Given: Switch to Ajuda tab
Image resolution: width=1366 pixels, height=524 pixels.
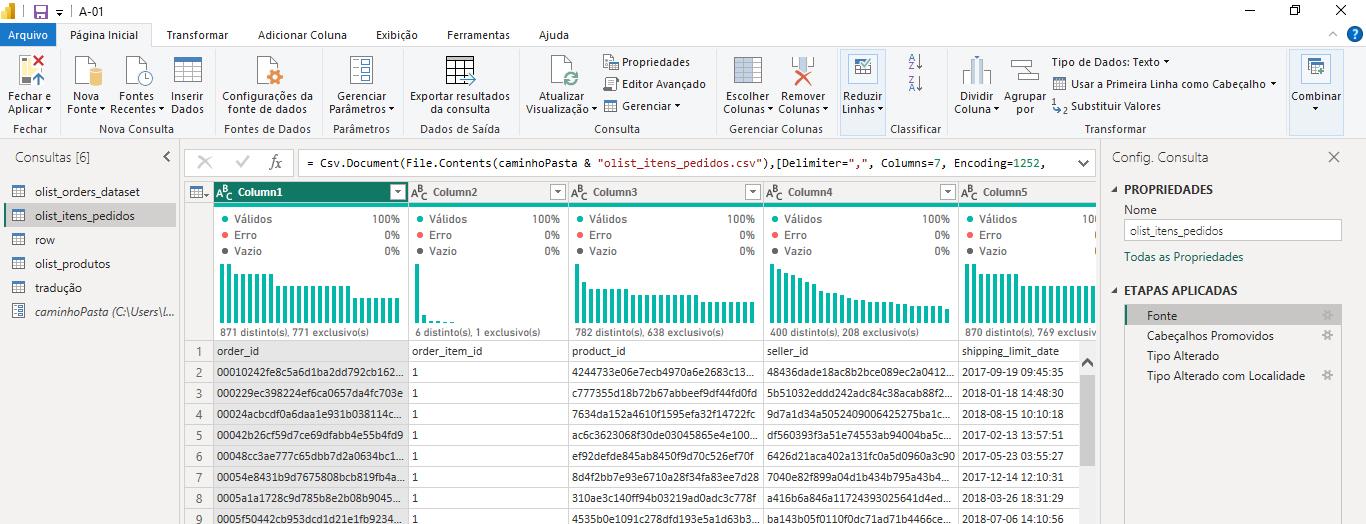Looking at the screenshot, I should [554, 35].
